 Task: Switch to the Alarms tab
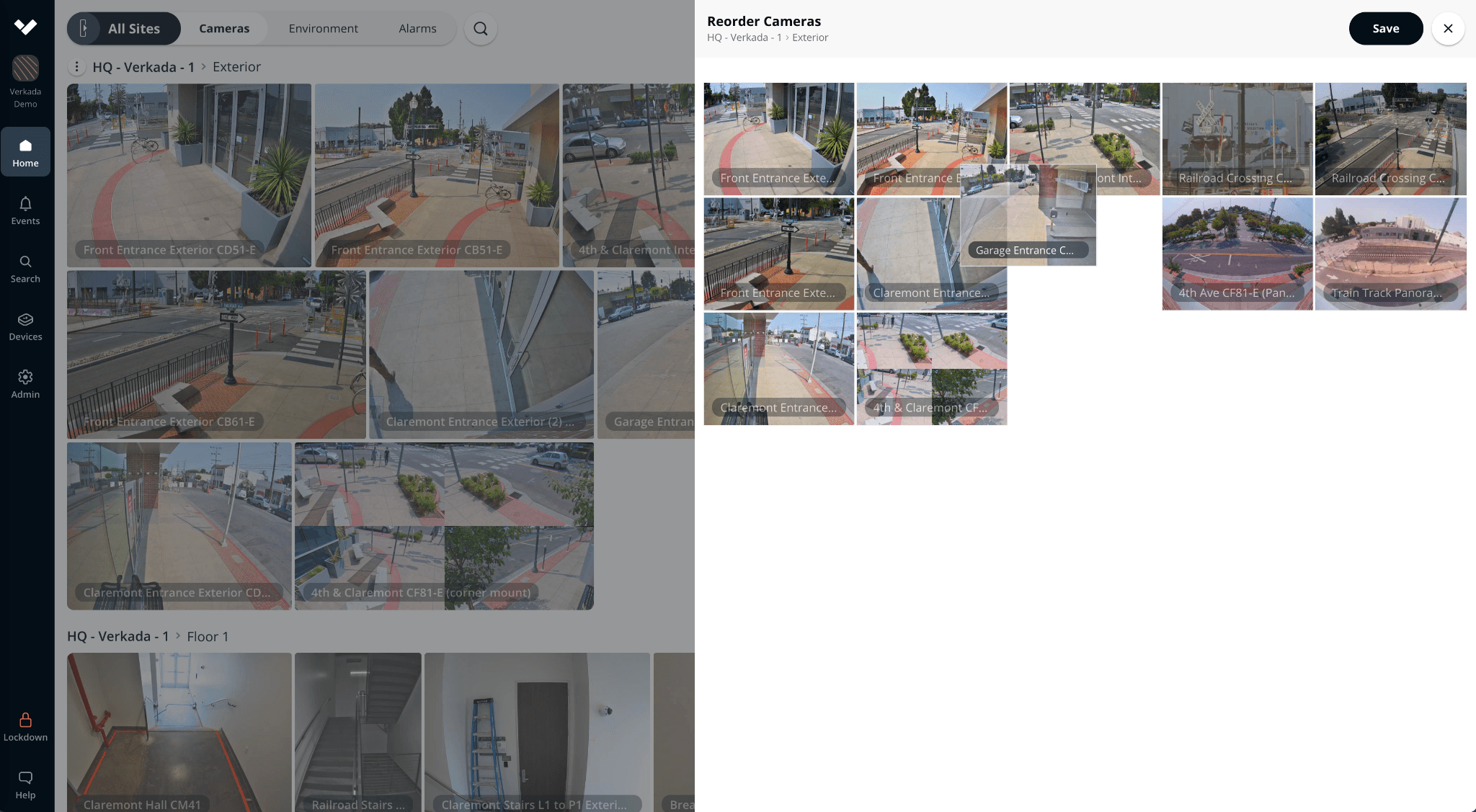[x=417, y=29]
